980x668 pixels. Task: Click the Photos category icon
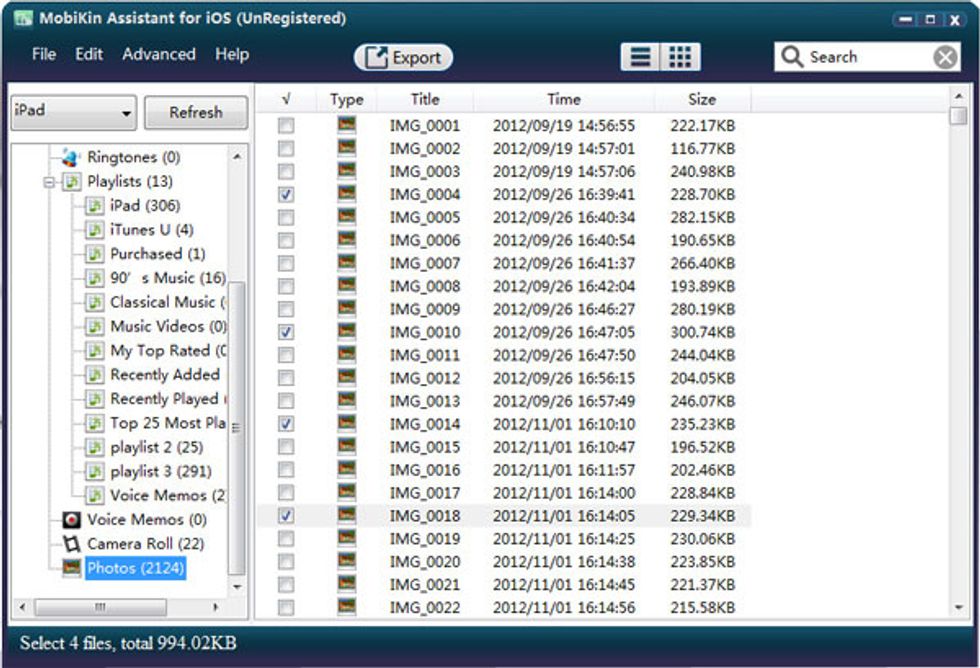pyautogui.click(x=72, y=568)
